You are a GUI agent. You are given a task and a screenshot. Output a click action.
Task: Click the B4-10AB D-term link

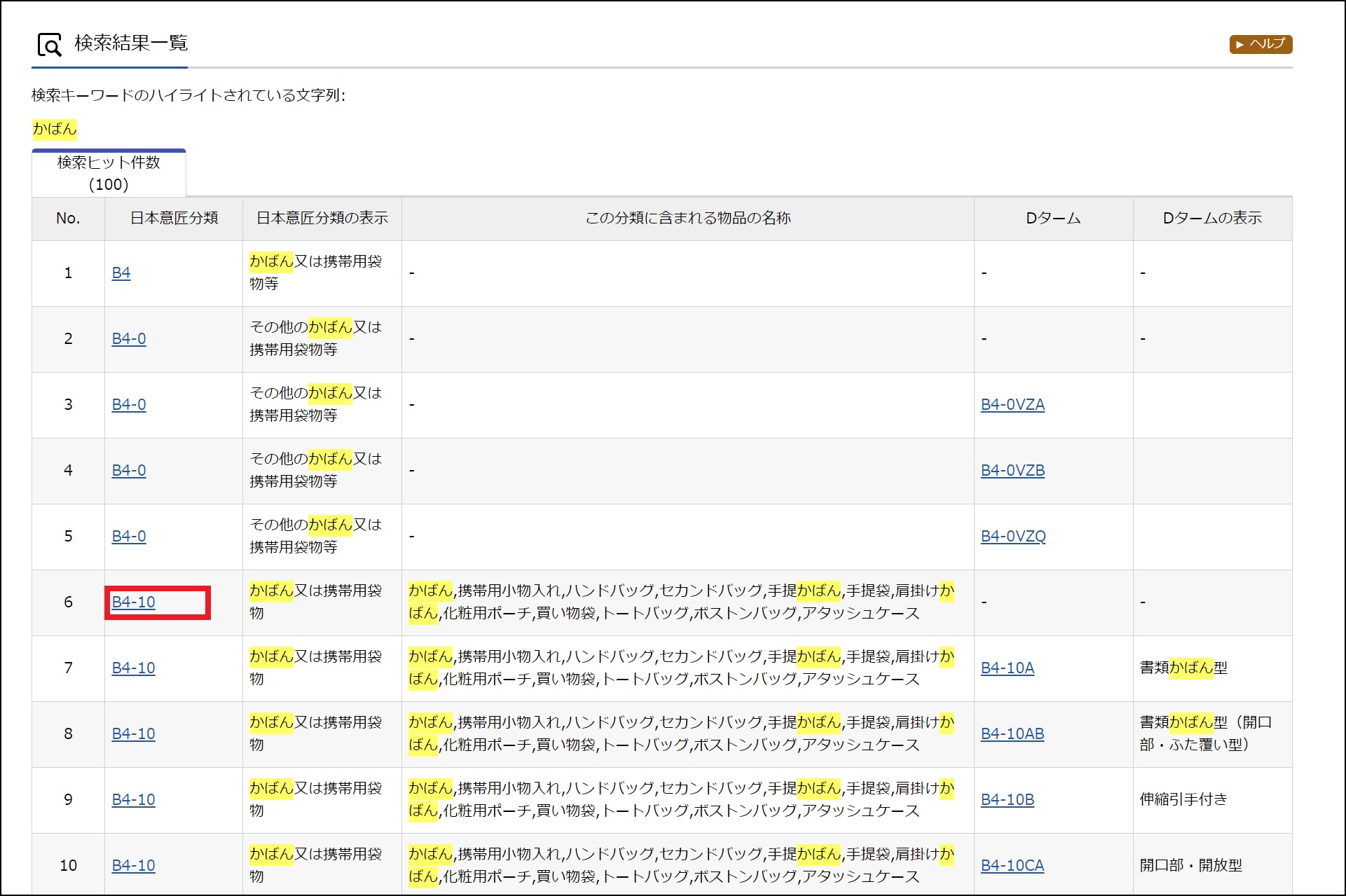point(1012,734)
